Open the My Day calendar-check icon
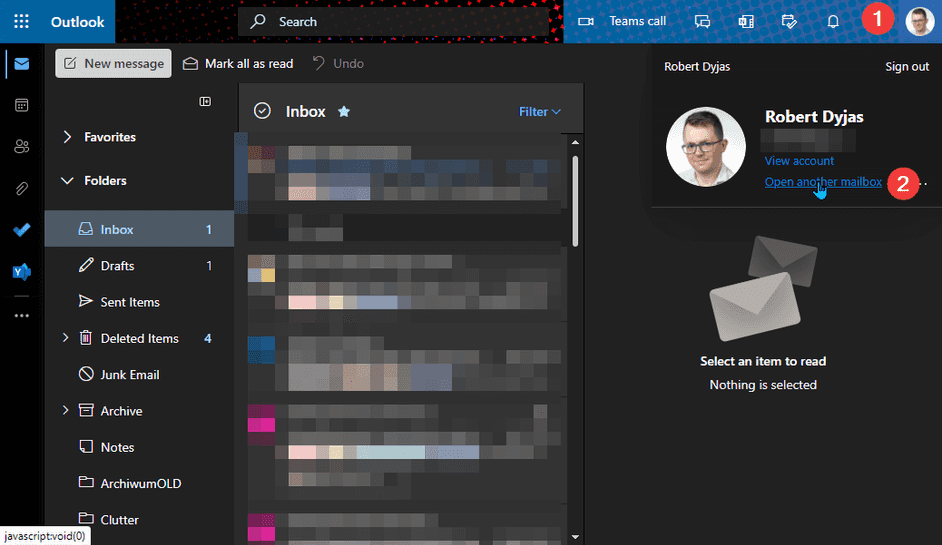The height and width of the screenshot is (545, 942). pos(789,22)
